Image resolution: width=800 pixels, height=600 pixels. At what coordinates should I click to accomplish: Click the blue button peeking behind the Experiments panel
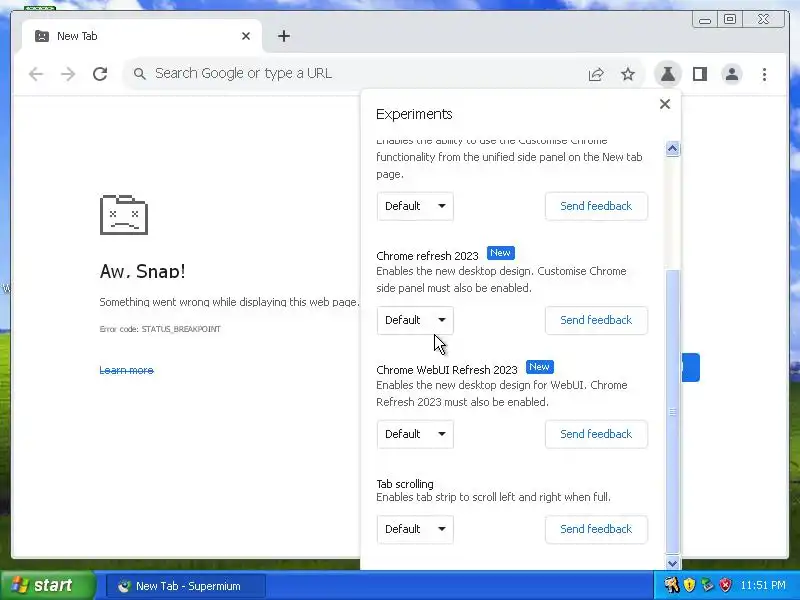(691, 367)
